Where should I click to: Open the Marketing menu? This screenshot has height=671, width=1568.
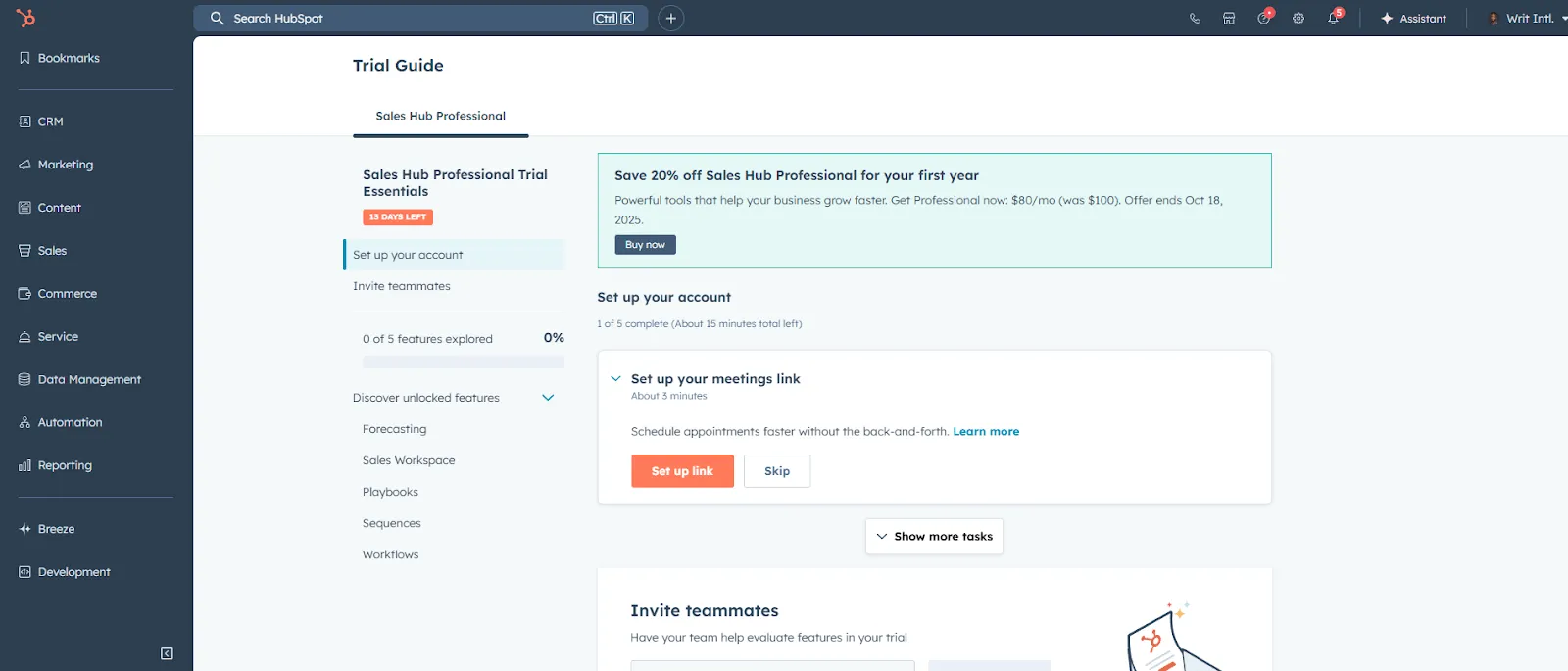pos(56,165)
